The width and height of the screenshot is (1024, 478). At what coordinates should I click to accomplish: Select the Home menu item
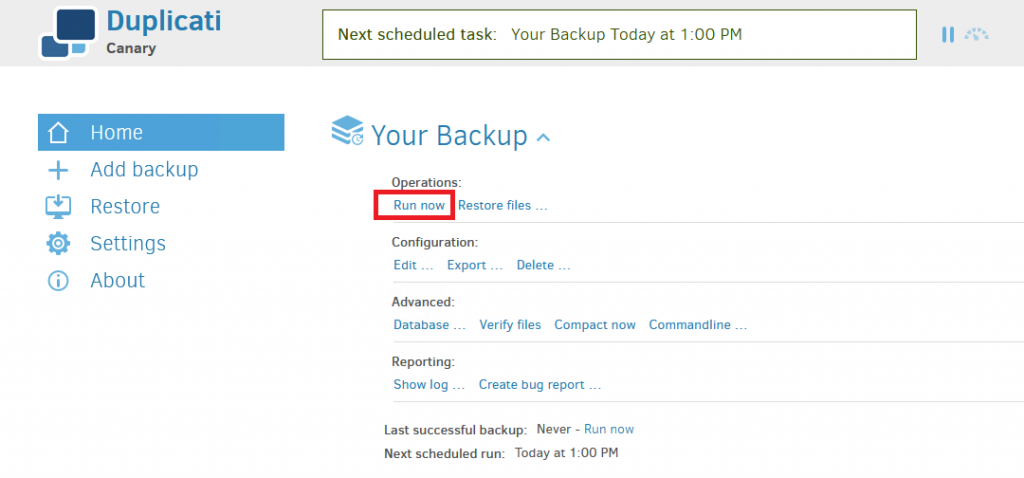(161, 133)
